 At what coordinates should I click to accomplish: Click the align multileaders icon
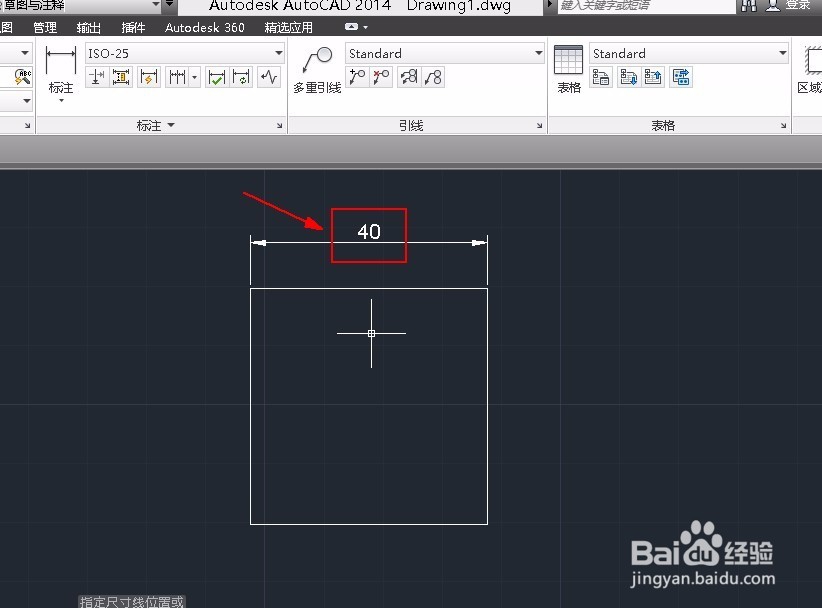click(x=409, y=78)
